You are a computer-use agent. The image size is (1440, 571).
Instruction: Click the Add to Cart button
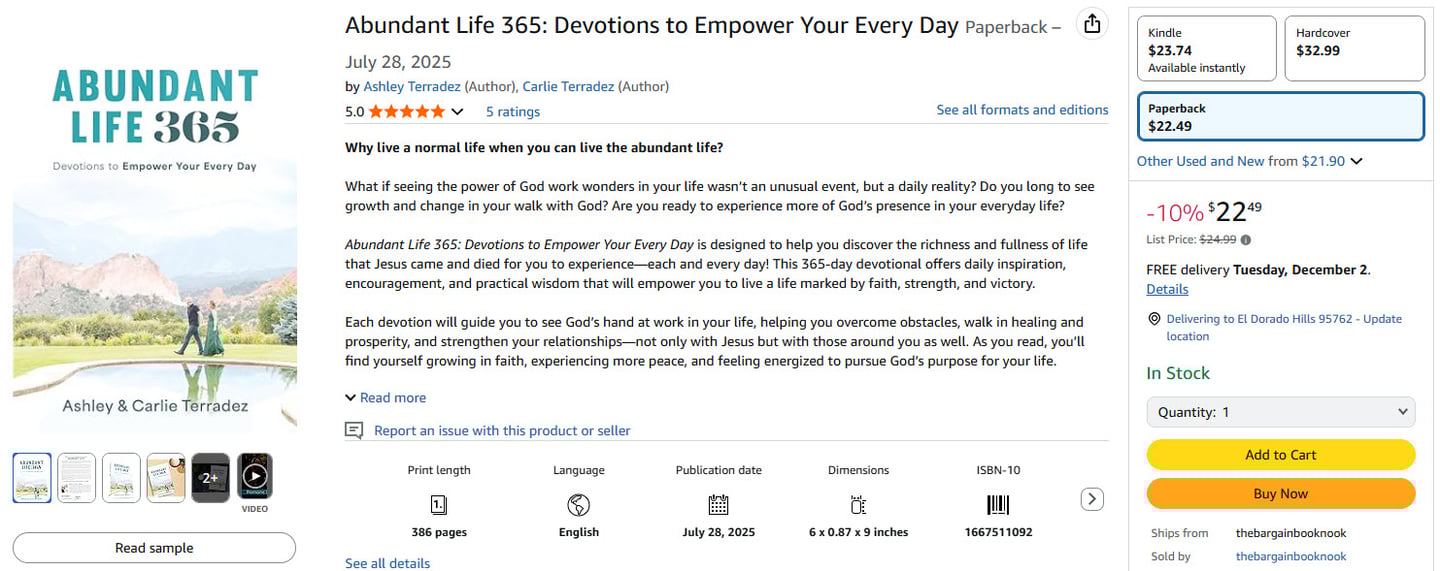(1280, 455)
